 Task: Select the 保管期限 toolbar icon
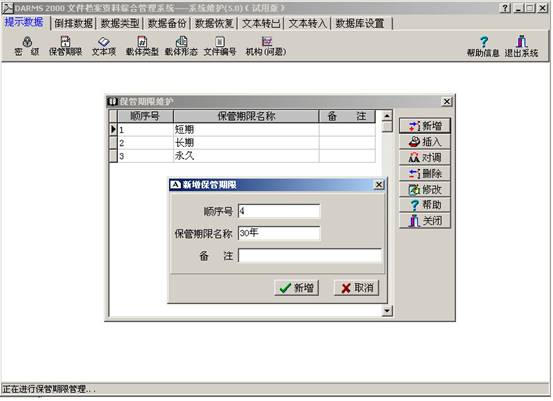tap(65, 46)
